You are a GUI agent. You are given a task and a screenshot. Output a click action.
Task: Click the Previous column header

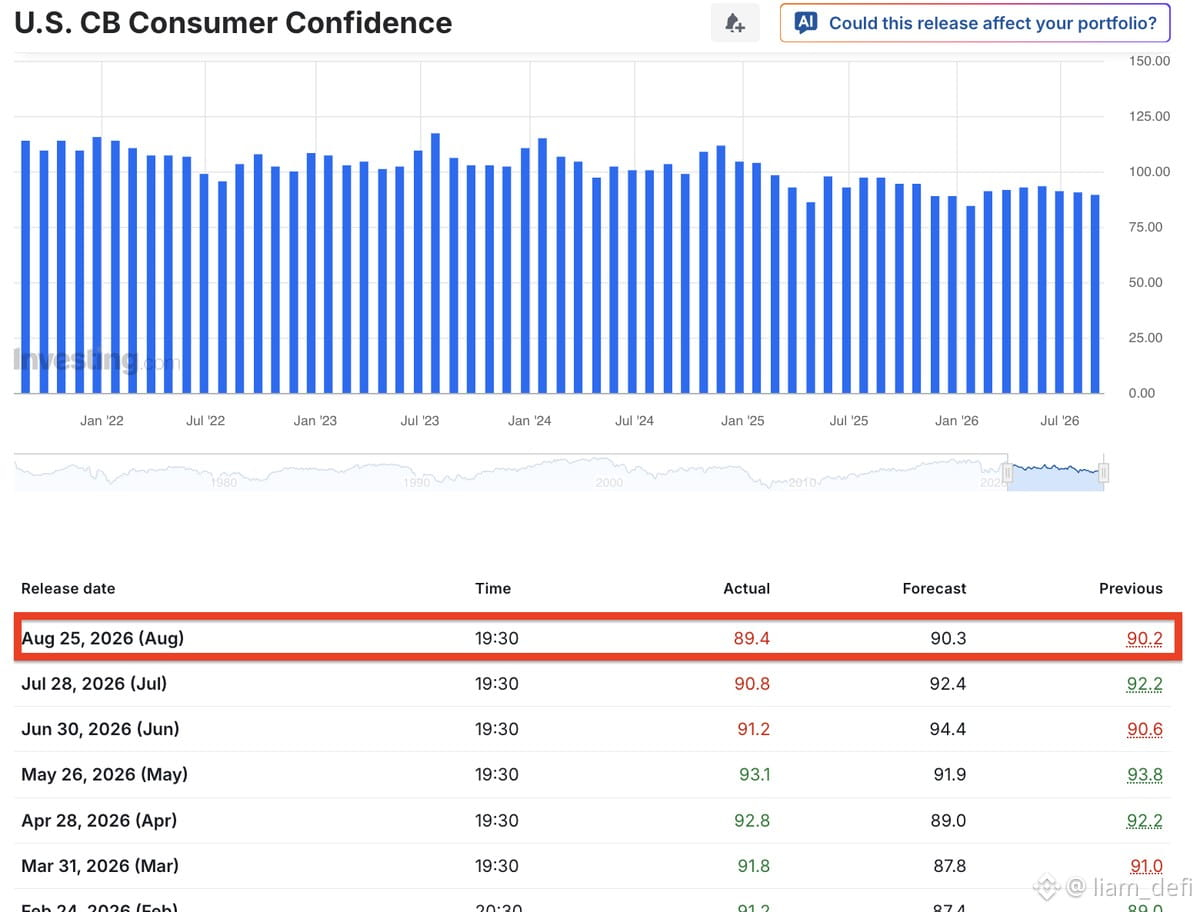point(1131,588)
